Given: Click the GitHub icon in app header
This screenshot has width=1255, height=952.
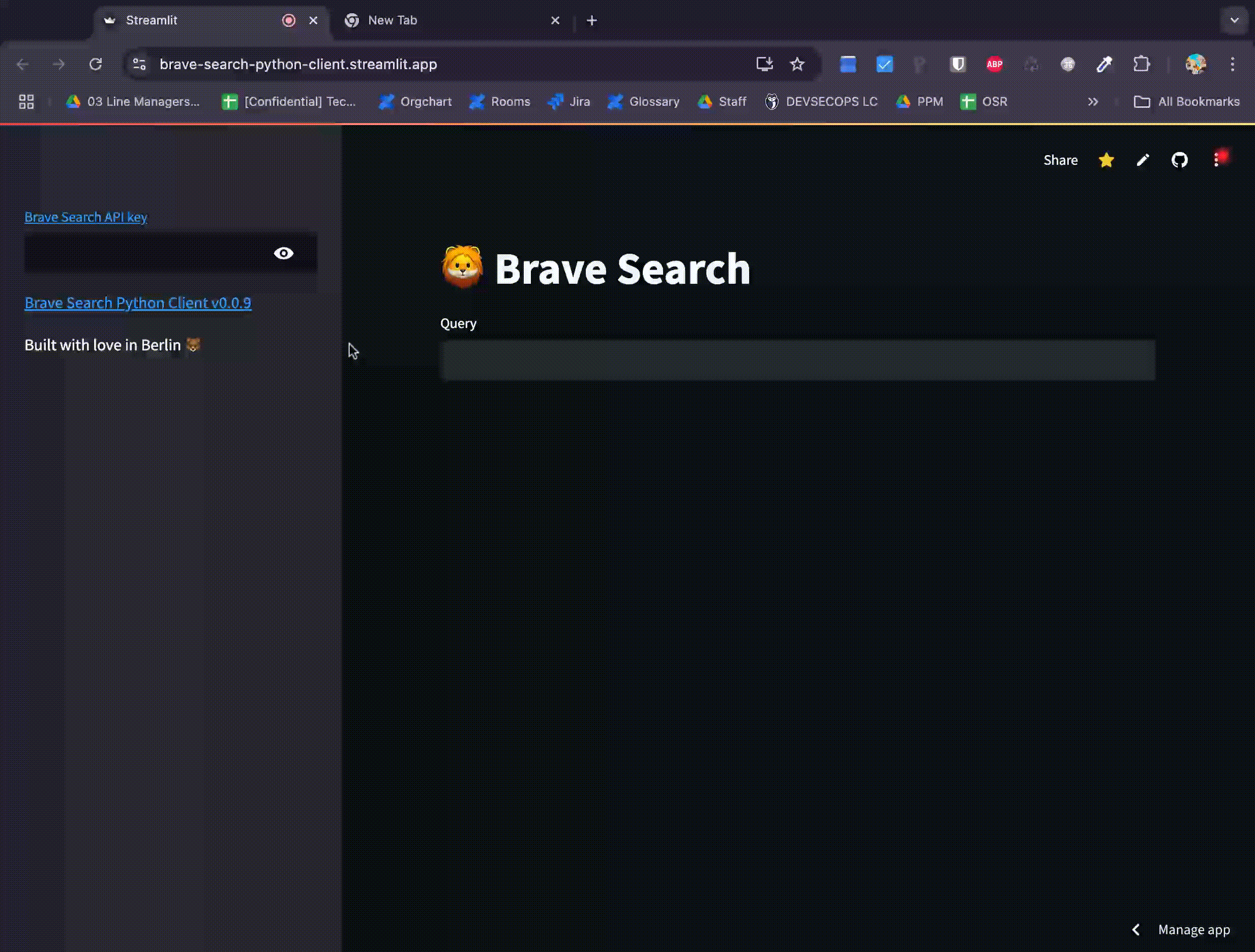Looking at the screenshot, I should tap(1180, 160).
